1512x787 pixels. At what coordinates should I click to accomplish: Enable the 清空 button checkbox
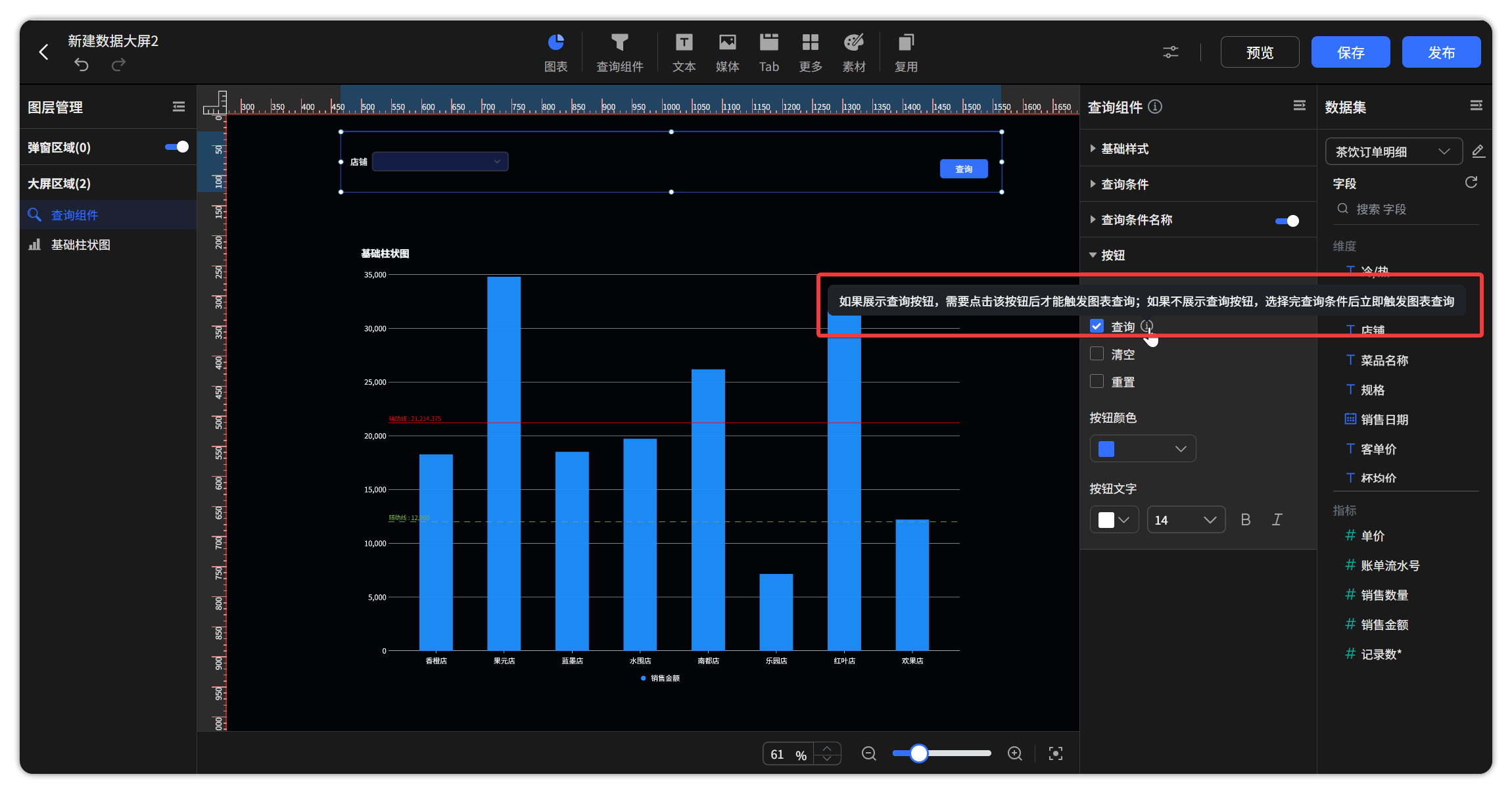tap(1097, 354)
